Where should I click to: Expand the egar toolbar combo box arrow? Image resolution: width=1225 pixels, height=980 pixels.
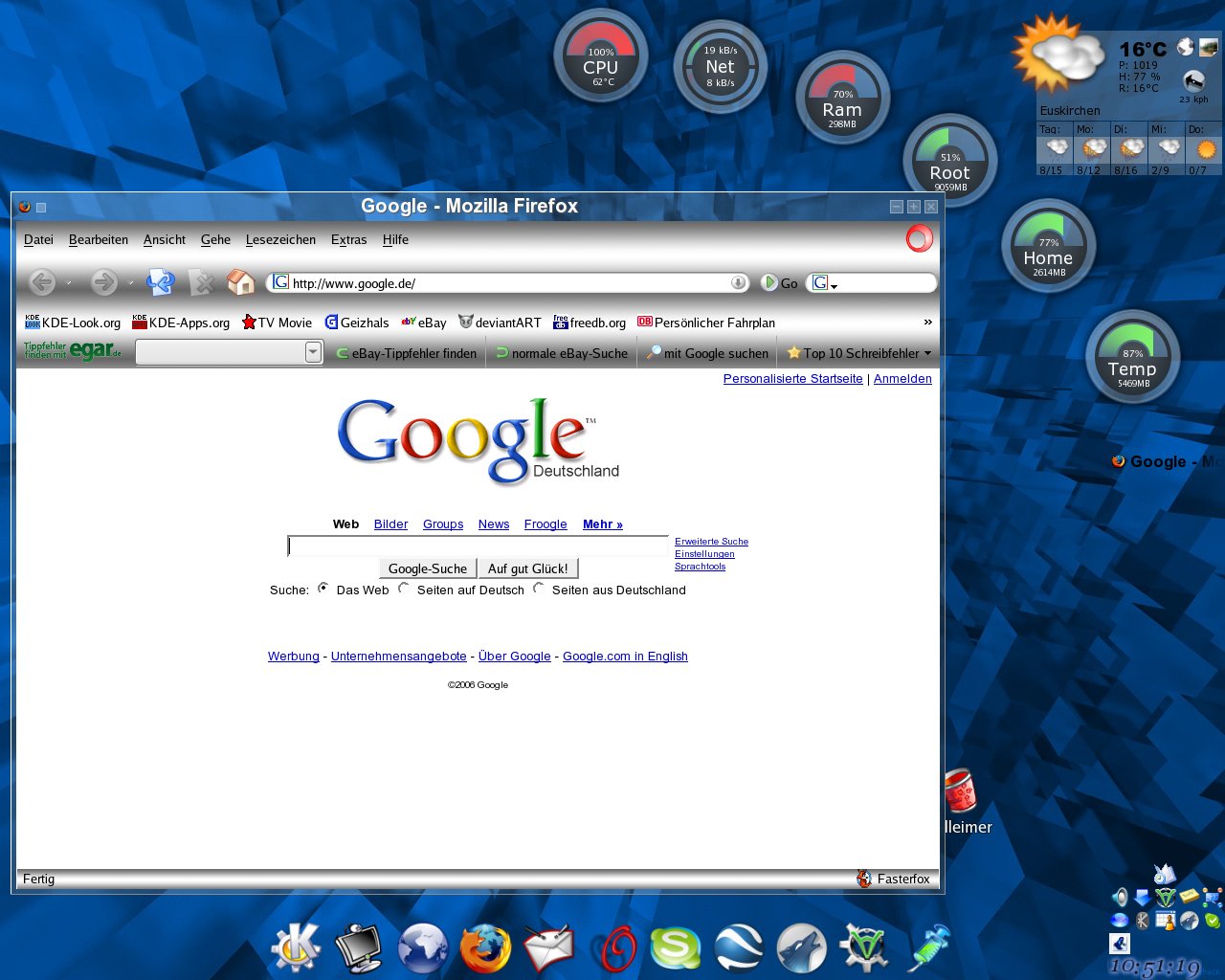tap(313, 352)
